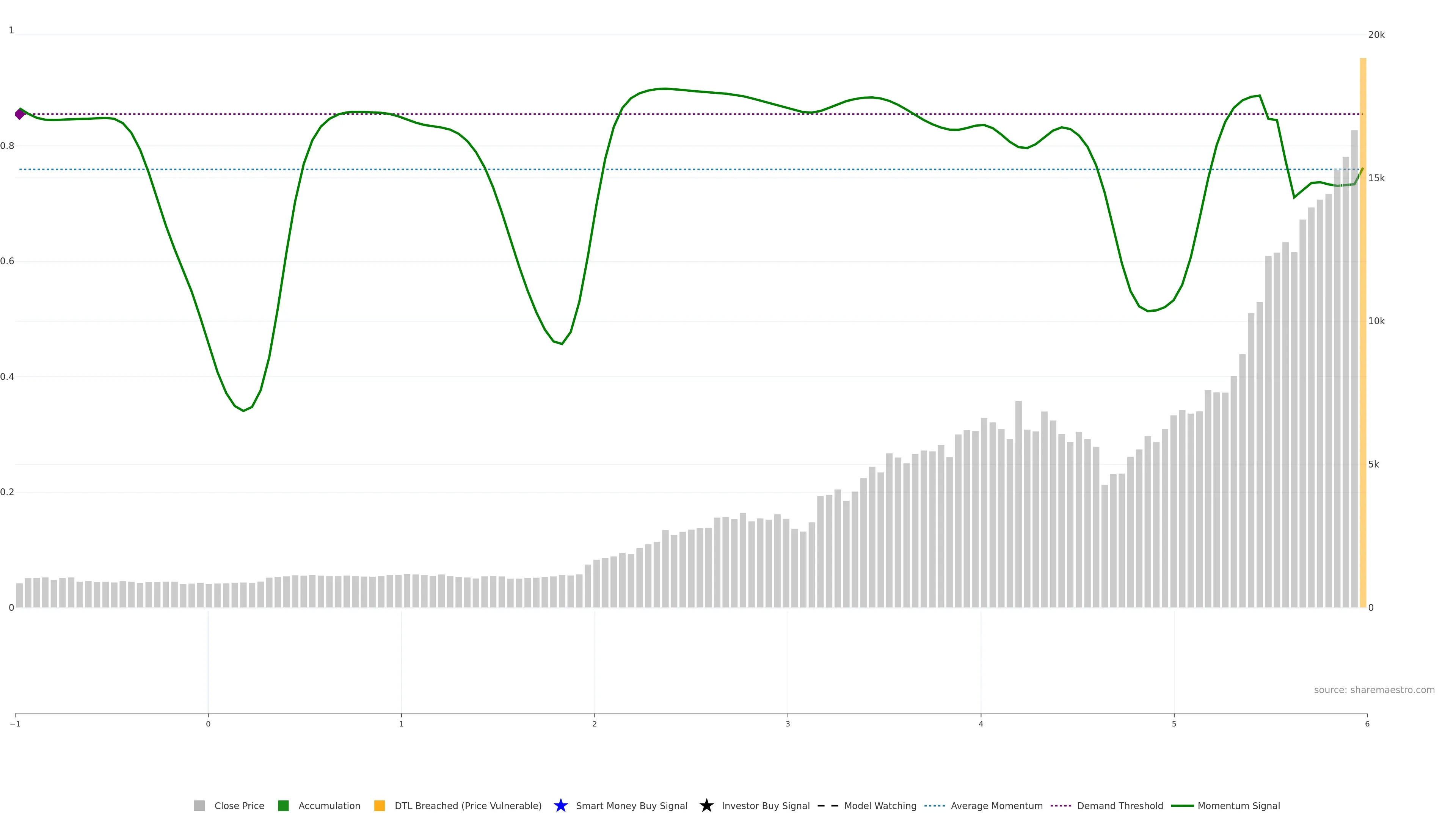The image size is (1456, 819).
Task: Click the x-axis tick labeled 3
Action: coord(788,724)
